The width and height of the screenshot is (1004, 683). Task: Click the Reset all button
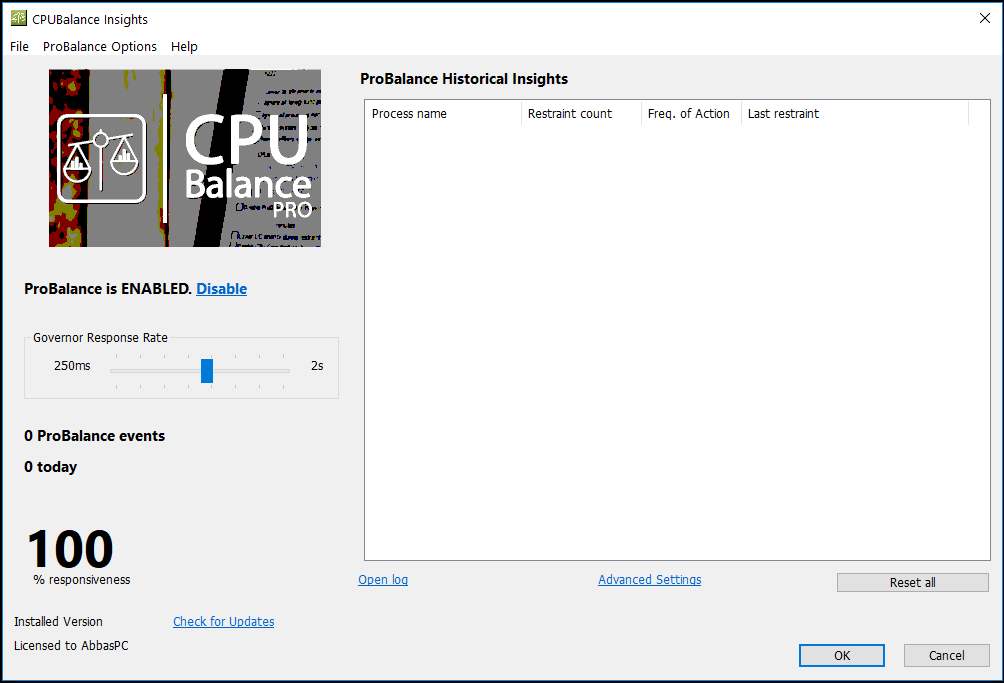912,583
